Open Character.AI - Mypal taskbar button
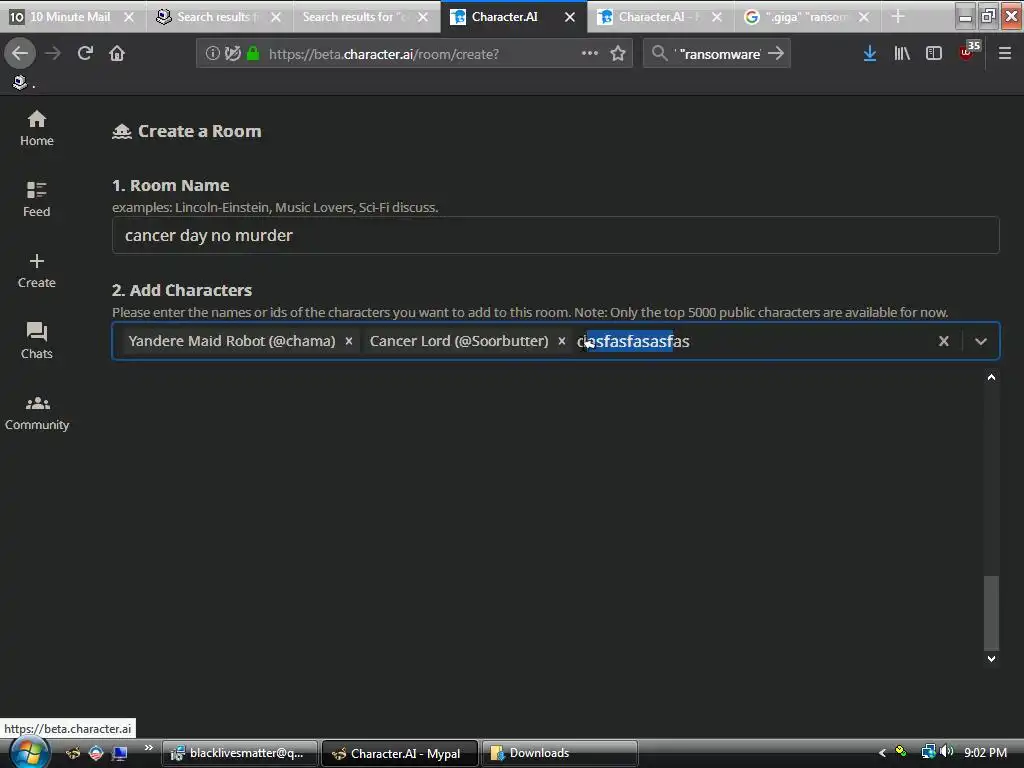 click(400, 753)
